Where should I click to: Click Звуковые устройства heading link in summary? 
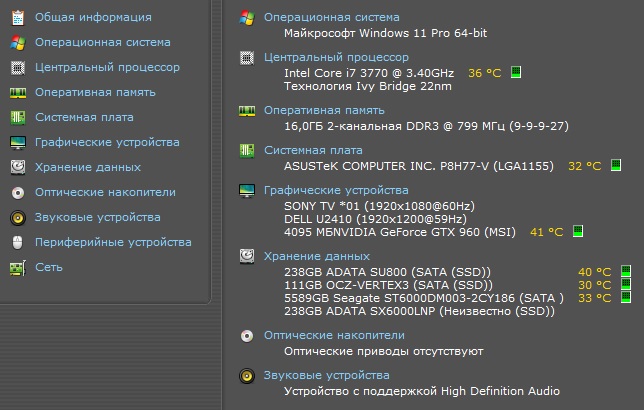[327, 375]
